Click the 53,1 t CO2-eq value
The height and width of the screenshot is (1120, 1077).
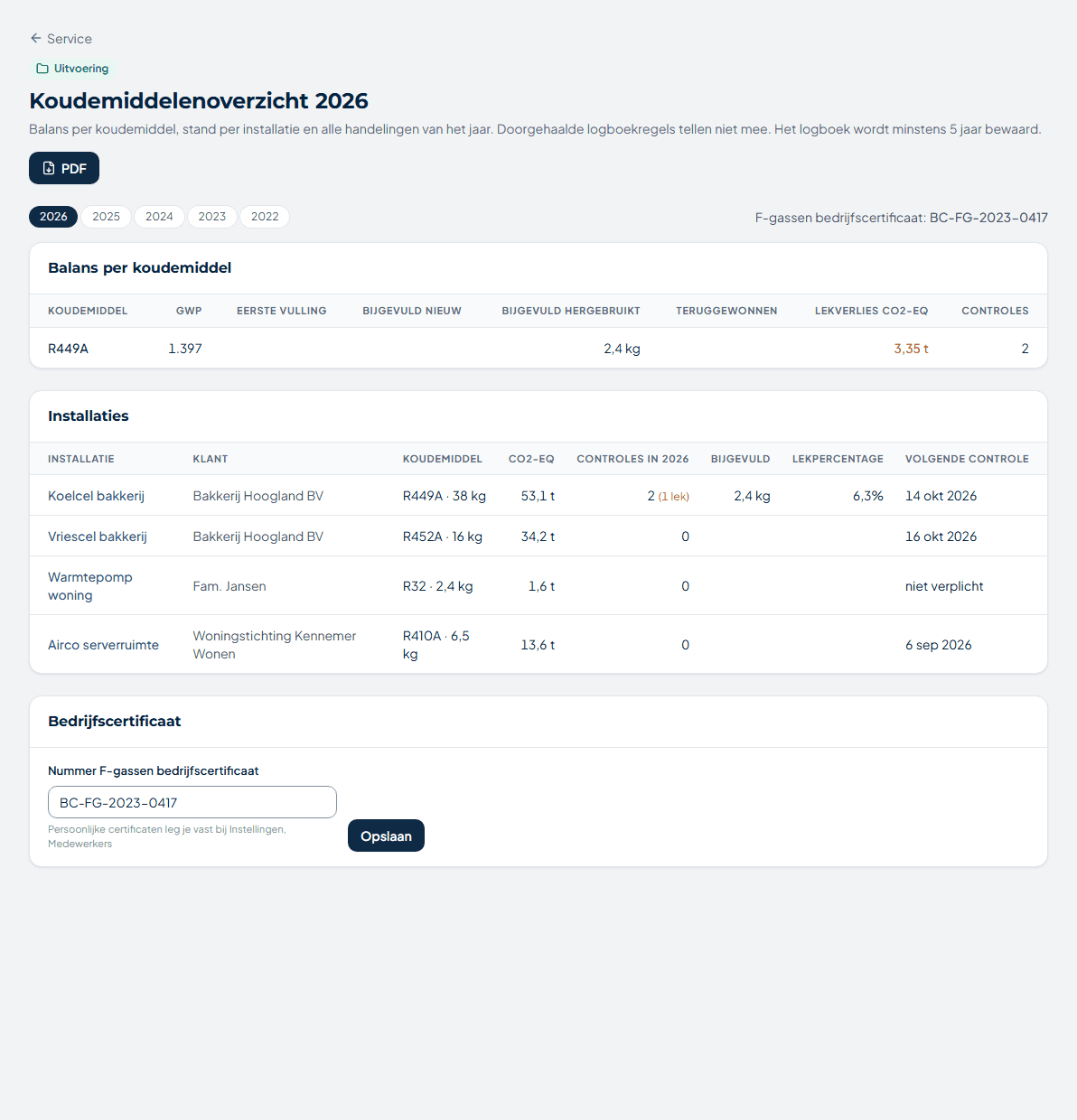pyautogui.click(x=538, y=496)
